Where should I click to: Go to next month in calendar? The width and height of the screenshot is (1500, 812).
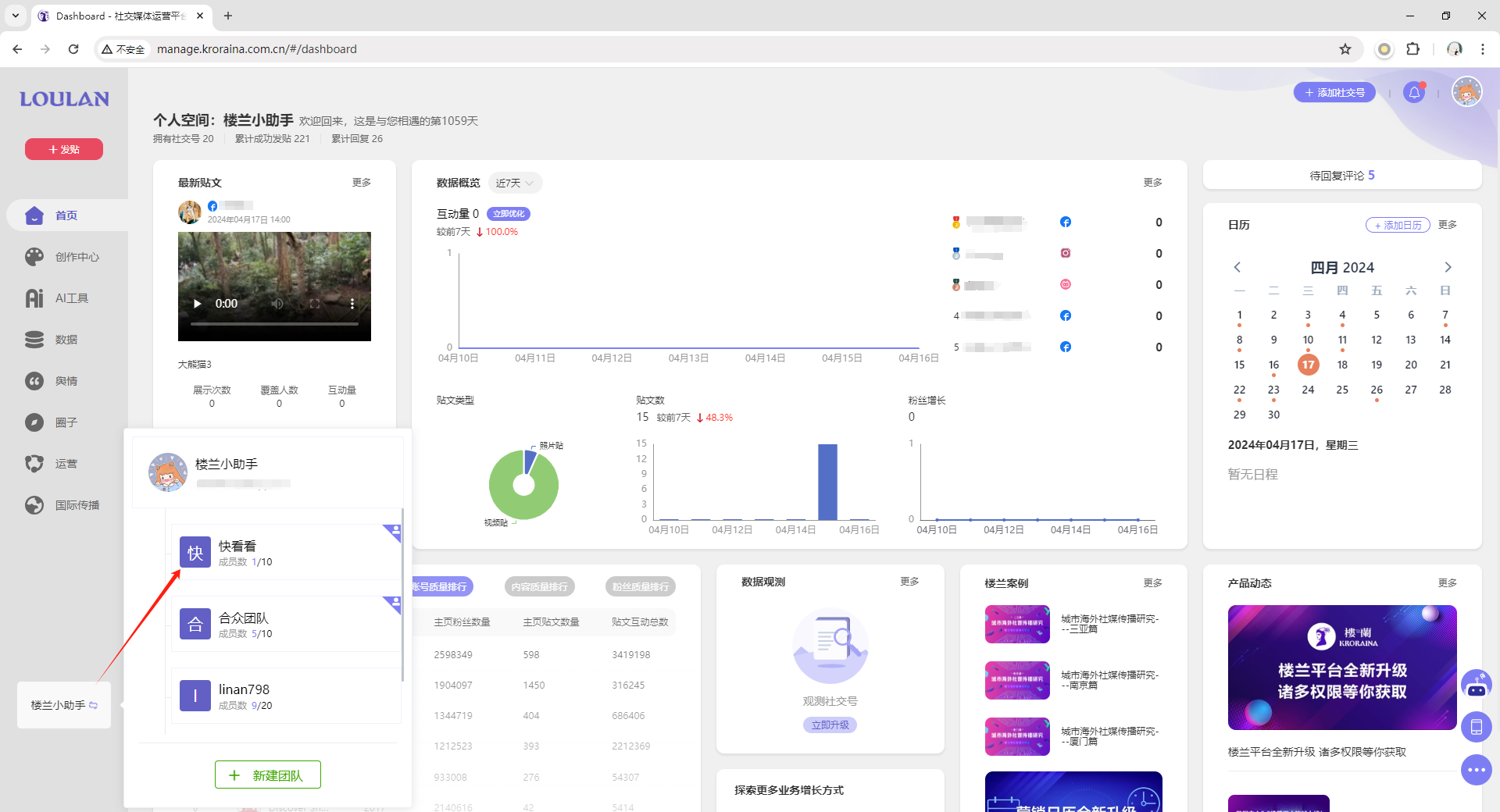tap(1448, 267)
